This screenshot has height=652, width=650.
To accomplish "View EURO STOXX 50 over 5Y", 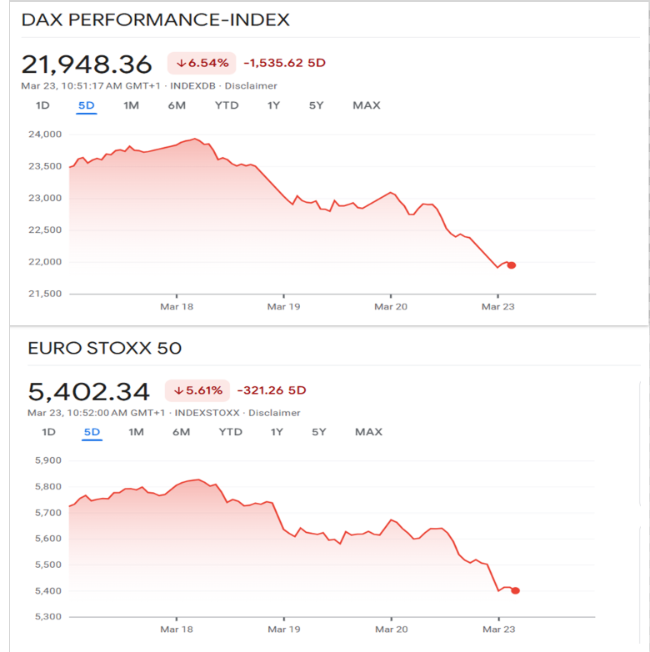I will point(318,432).
